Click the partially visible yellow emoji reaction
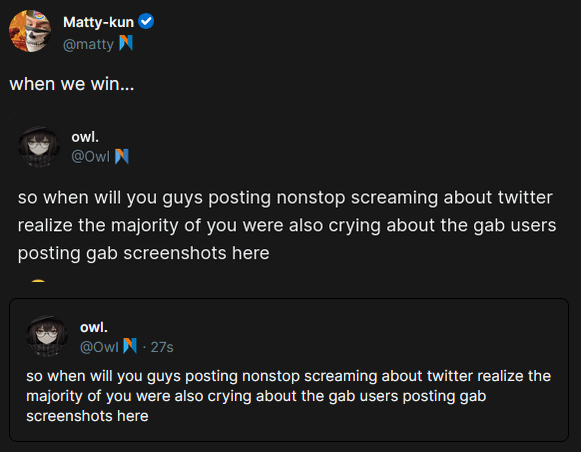This screenshot has width=581, height=452. tap(38, 281)
